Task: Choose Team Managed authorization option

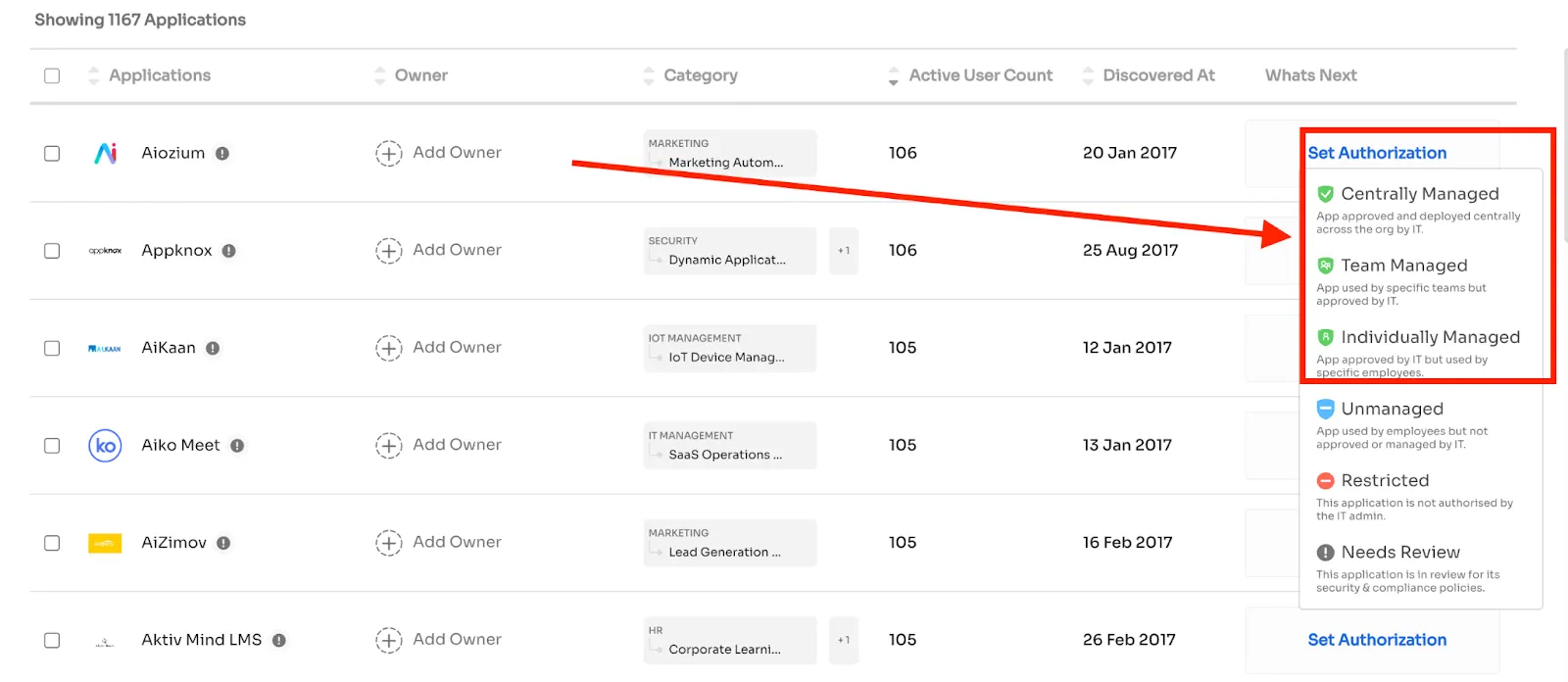Action: [x=1420, y=280]
